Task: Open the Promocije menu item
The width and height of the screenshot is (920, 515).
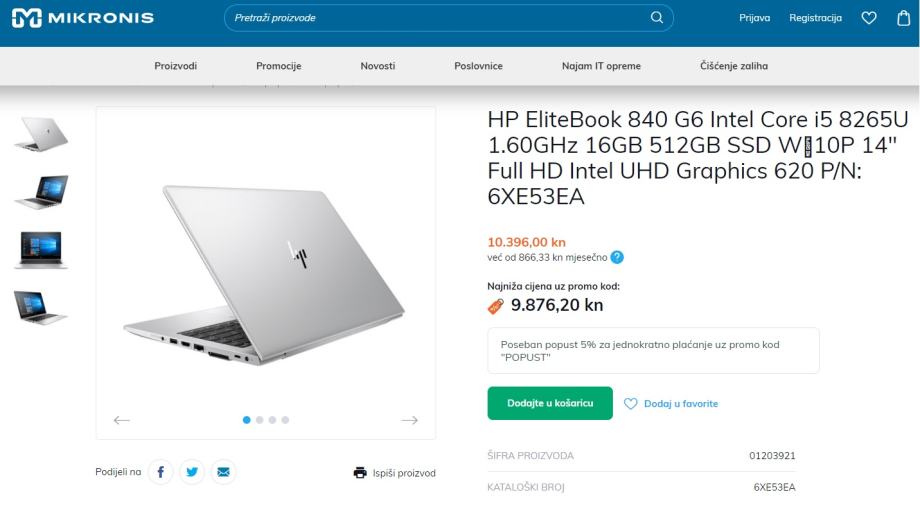Action: point(279,66)
